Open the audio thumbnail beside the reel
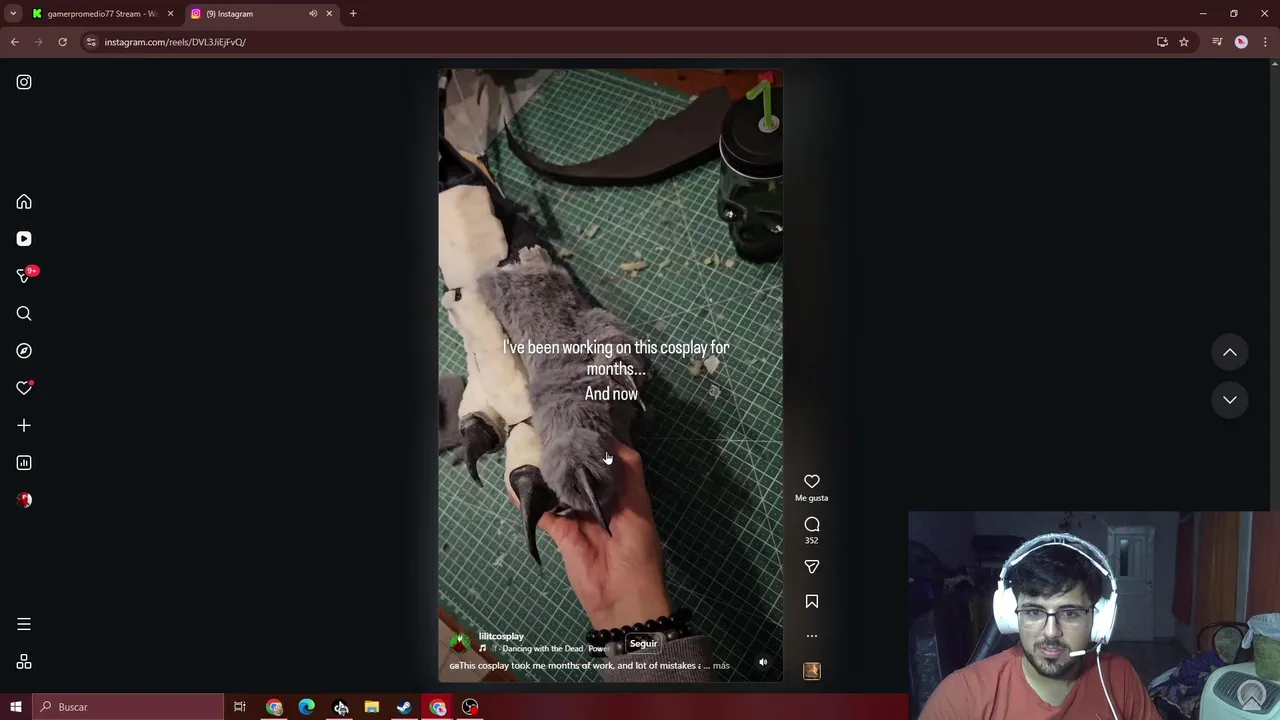This screenshot has width=1280, height=720. [812, 671]
